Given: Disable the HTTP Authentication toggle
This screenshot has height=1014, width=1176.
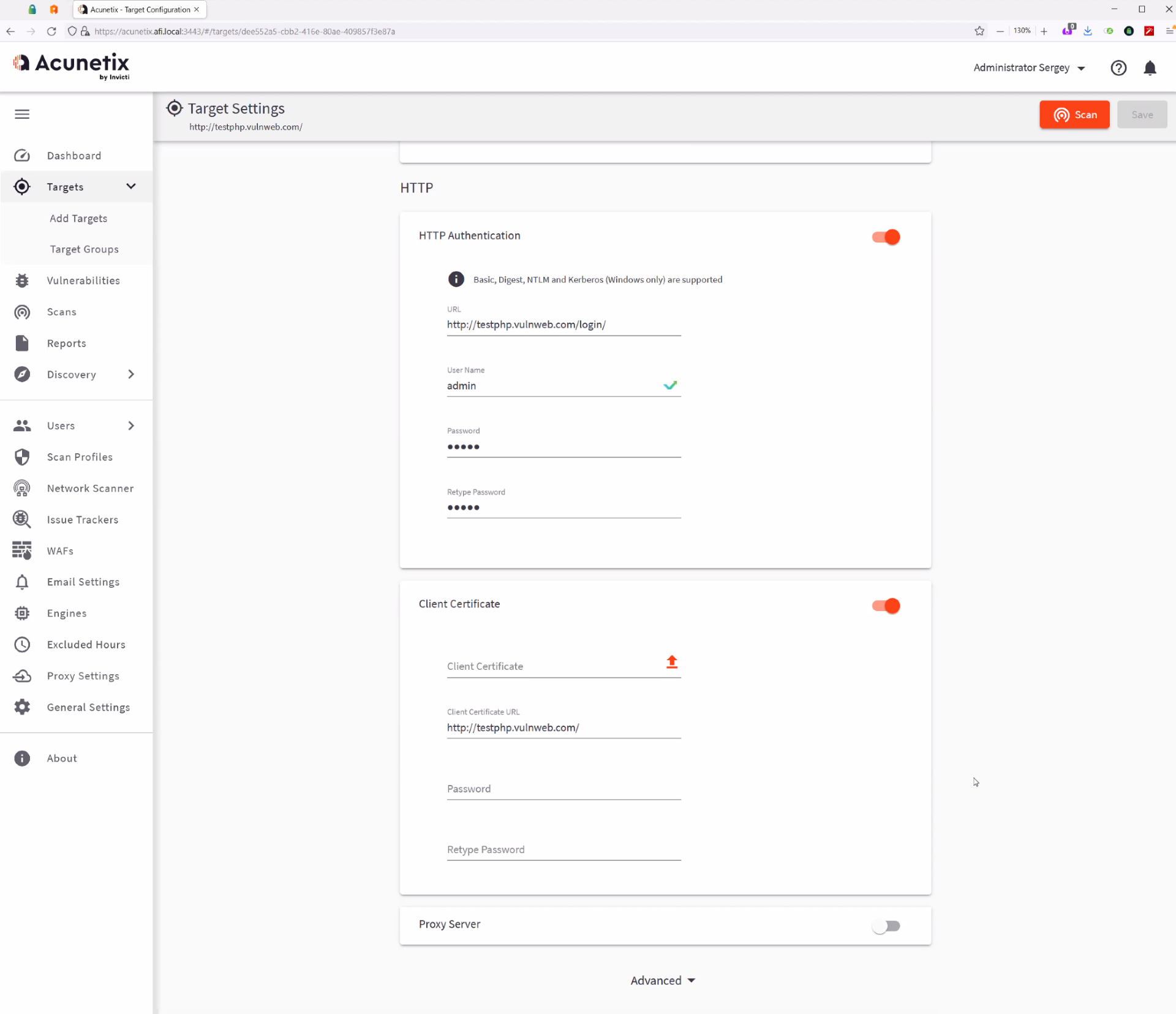Looking at the screenshot, I should 886,237.
